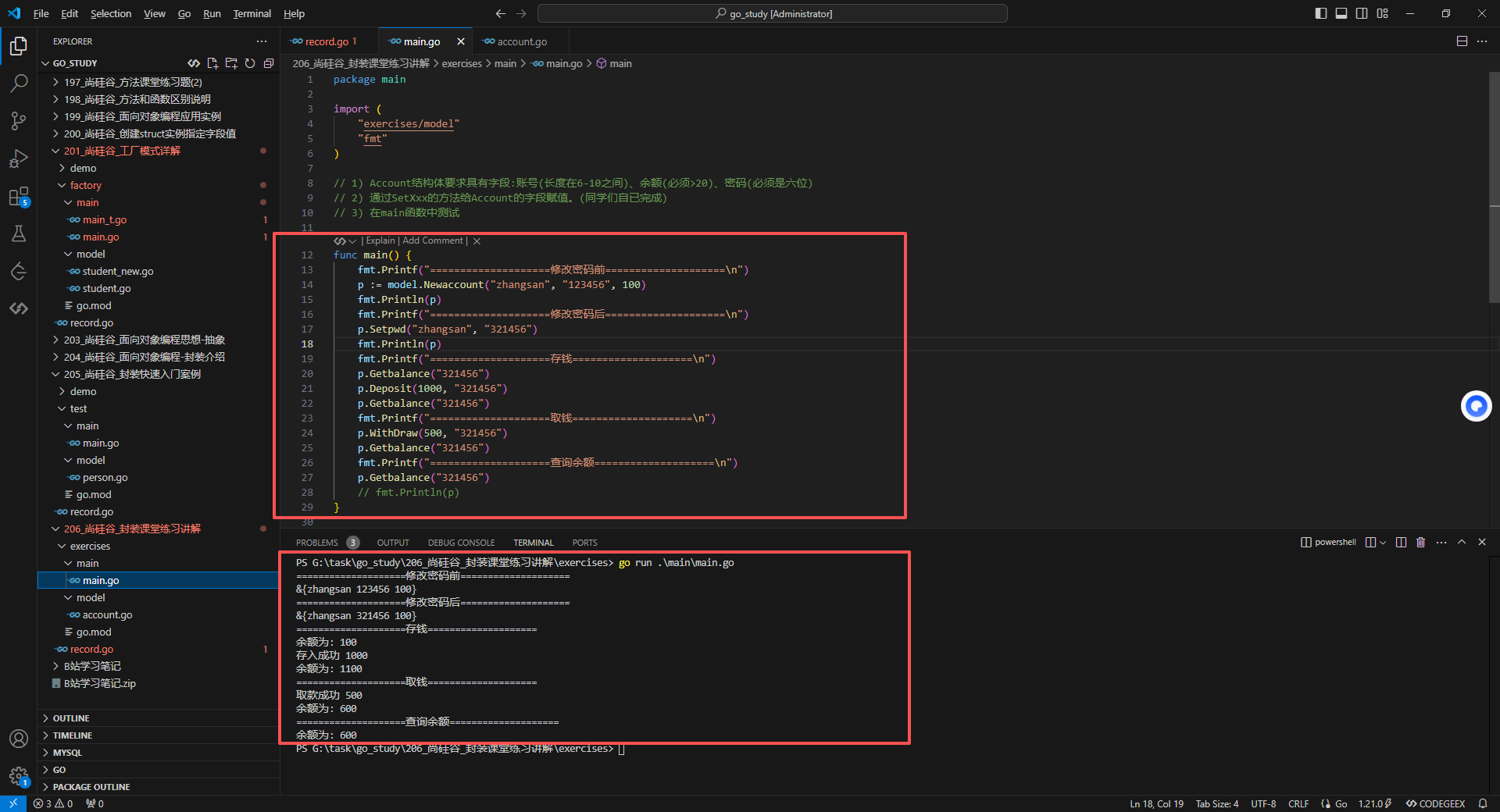This screenshot has width=1500, height=812.
Task: Open the Selection menu
Action: click(x=111, y=13)
